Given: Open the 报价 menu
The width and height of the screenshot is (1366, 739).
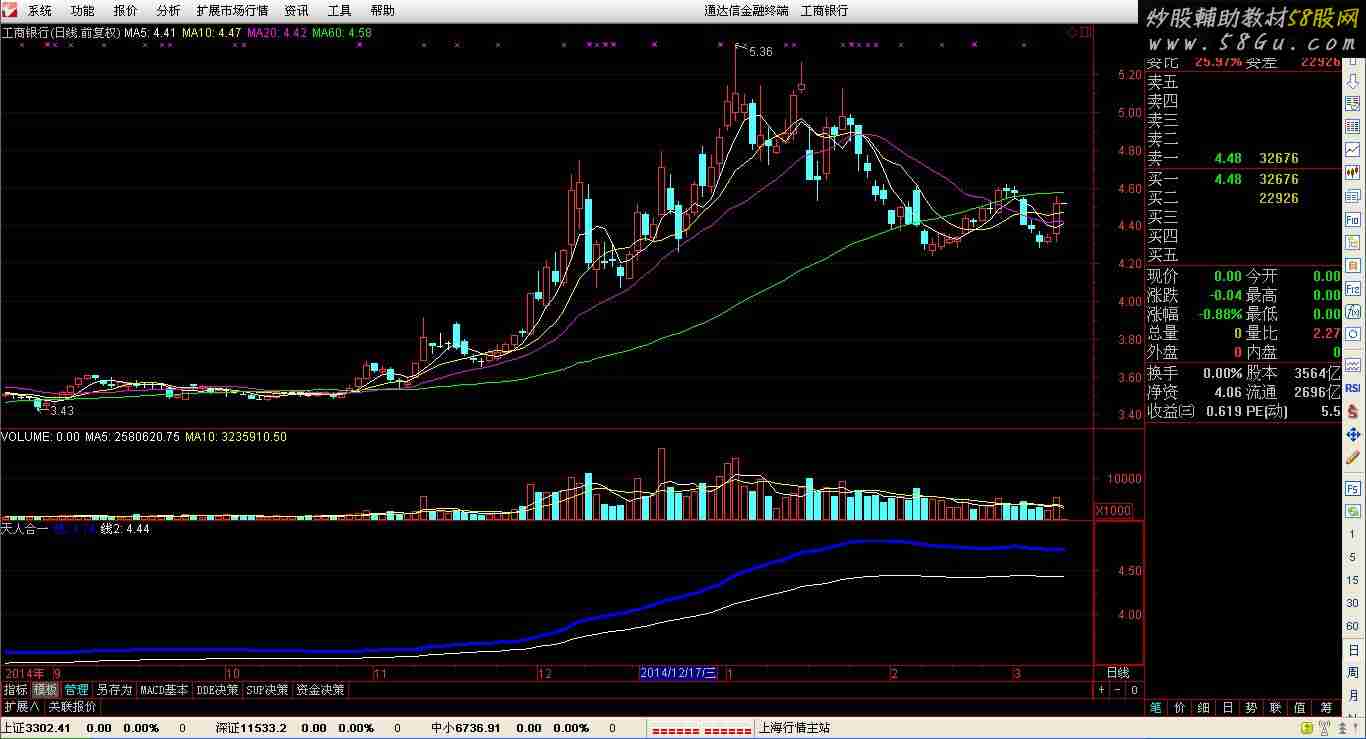Looking at the screenshot, I should pos(126,10).
